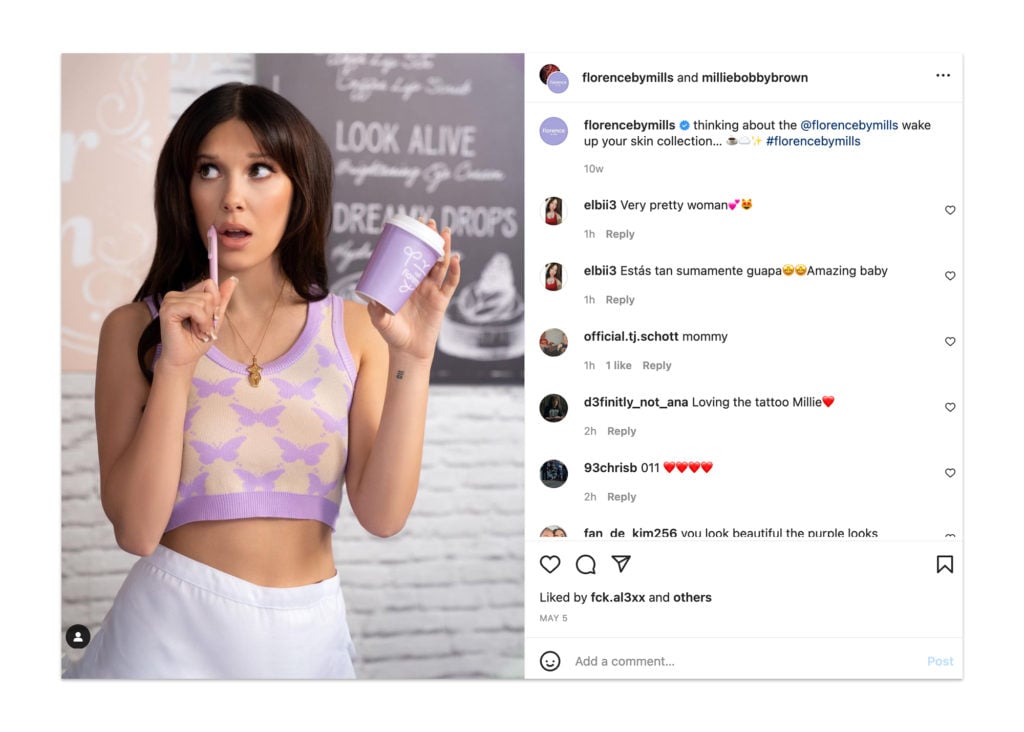Open milliebobbybrown profile from header
The width and height of the screenshot is (1024, 732).
tap(754, 78)
